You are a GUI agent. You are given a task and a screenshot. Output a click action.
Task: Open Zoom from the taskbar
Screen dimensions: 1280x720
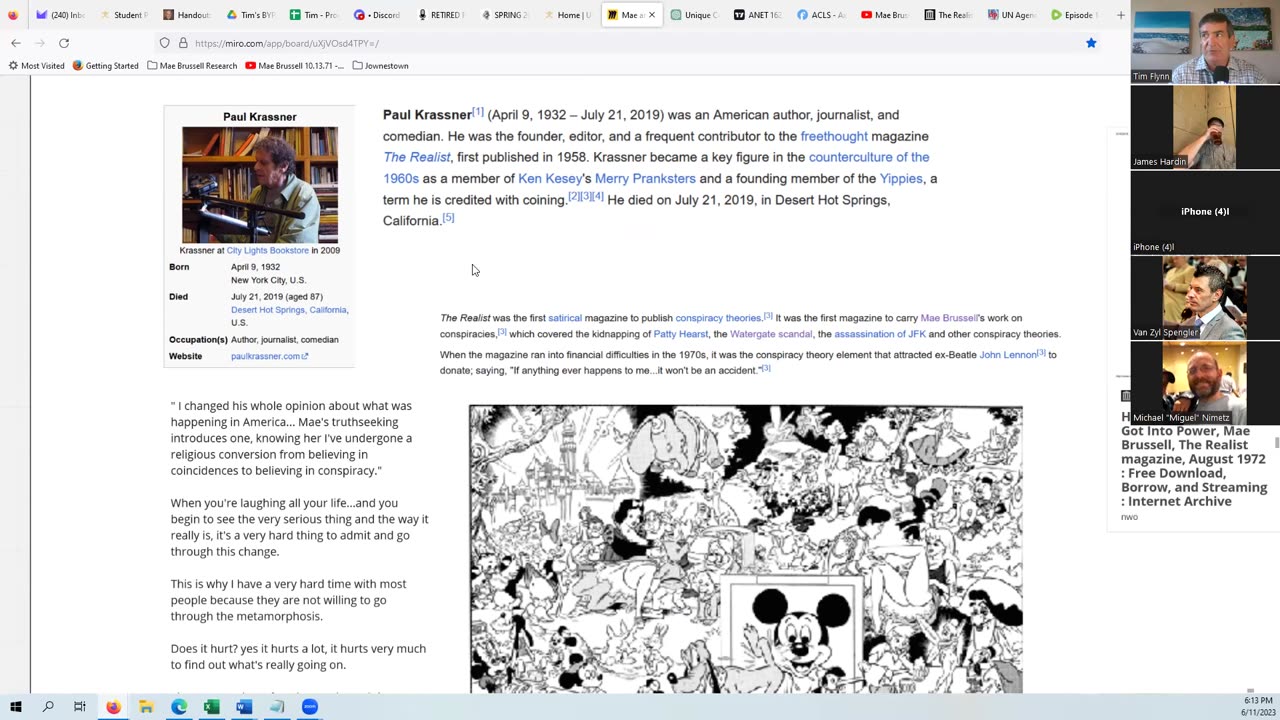click(309, 707)
